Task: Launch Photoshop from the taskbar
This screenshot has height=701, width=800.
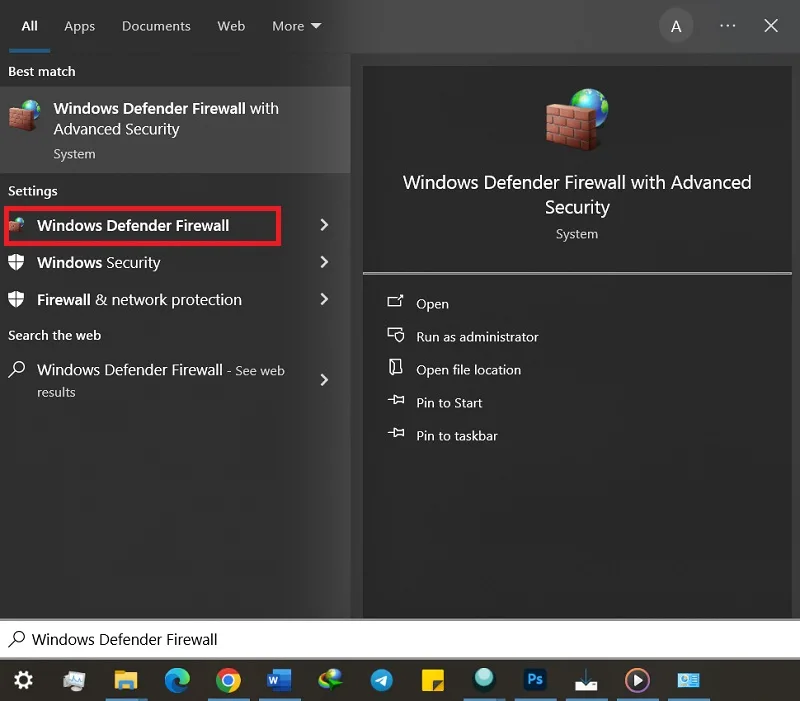Action: tap(535, 680)
